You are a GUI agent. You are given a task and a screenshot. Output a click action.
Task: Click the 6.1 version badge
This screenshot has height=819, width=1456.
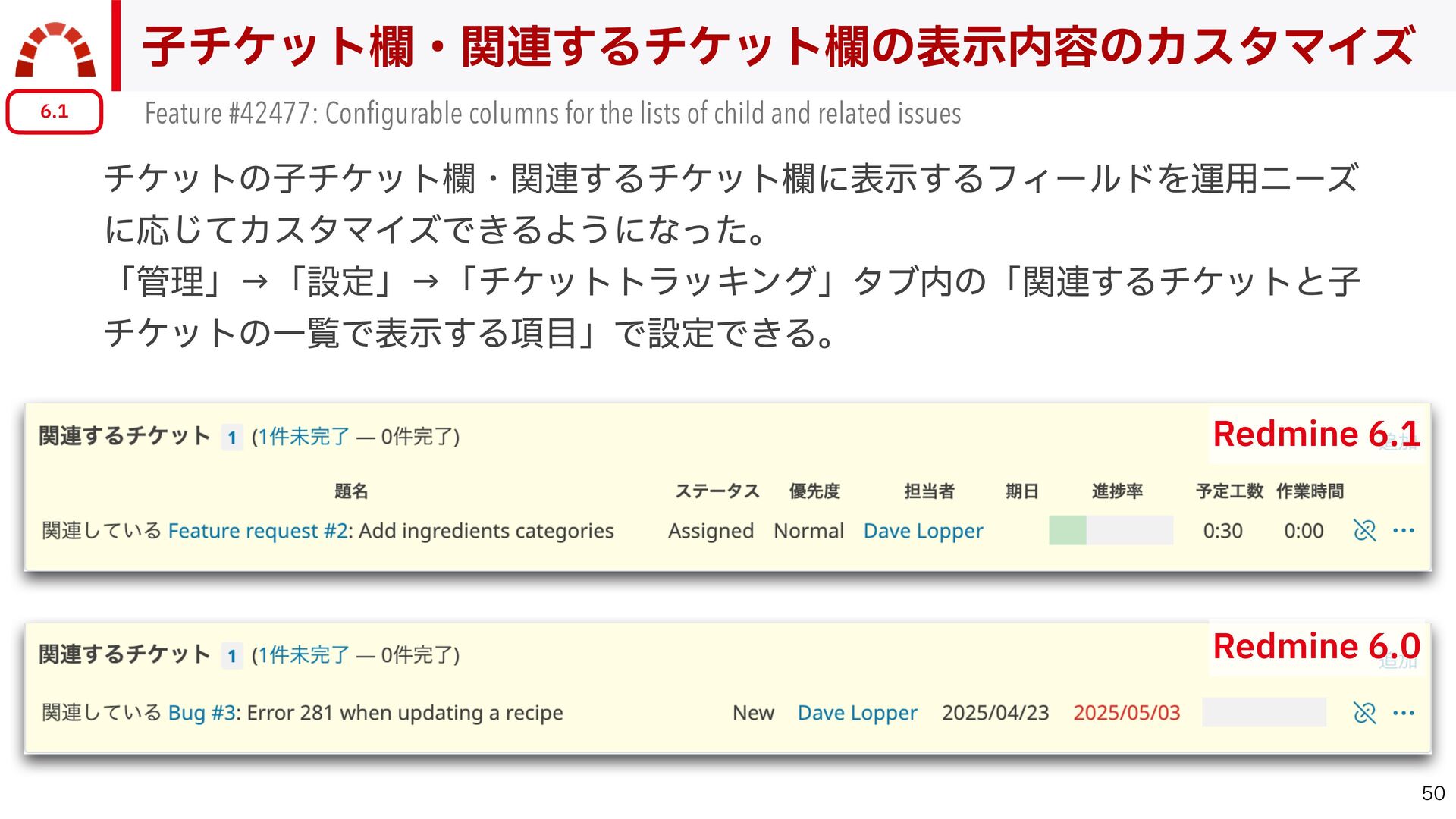pyautogui.click(x=55, y=112)
